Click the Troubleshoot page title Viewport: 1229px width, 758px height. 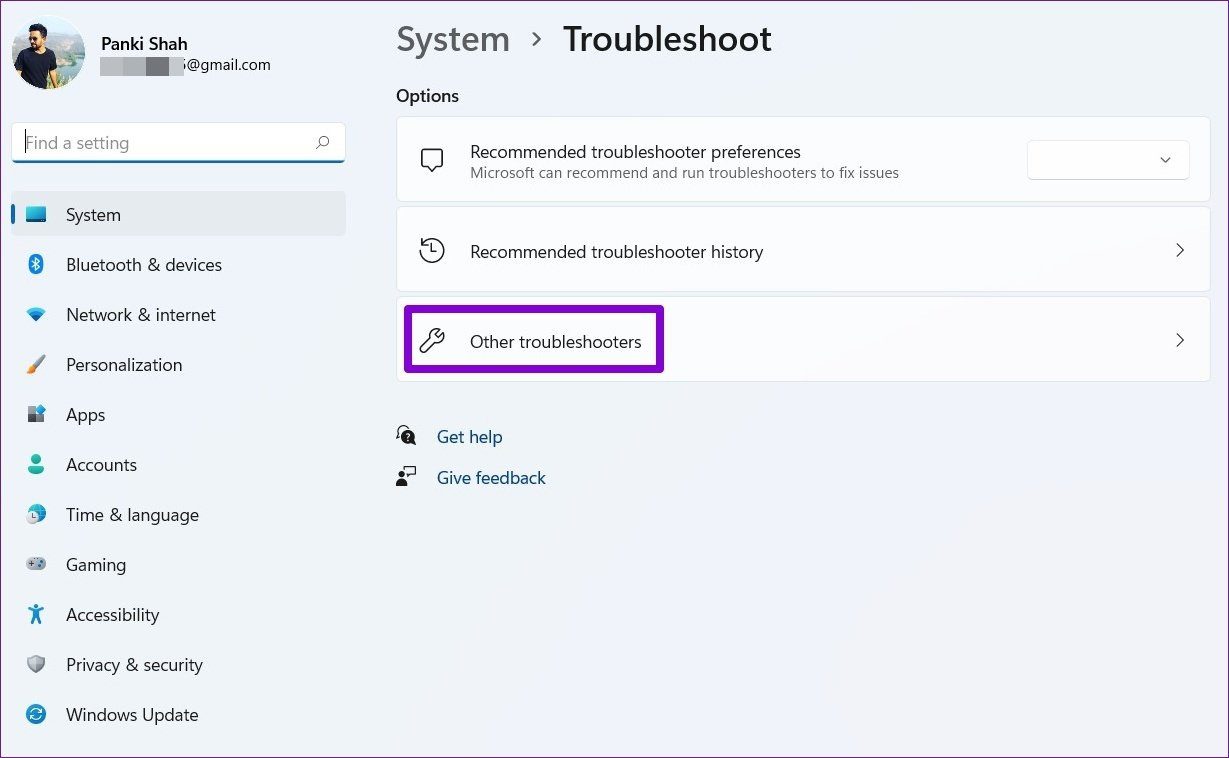[x=667, y=39]
